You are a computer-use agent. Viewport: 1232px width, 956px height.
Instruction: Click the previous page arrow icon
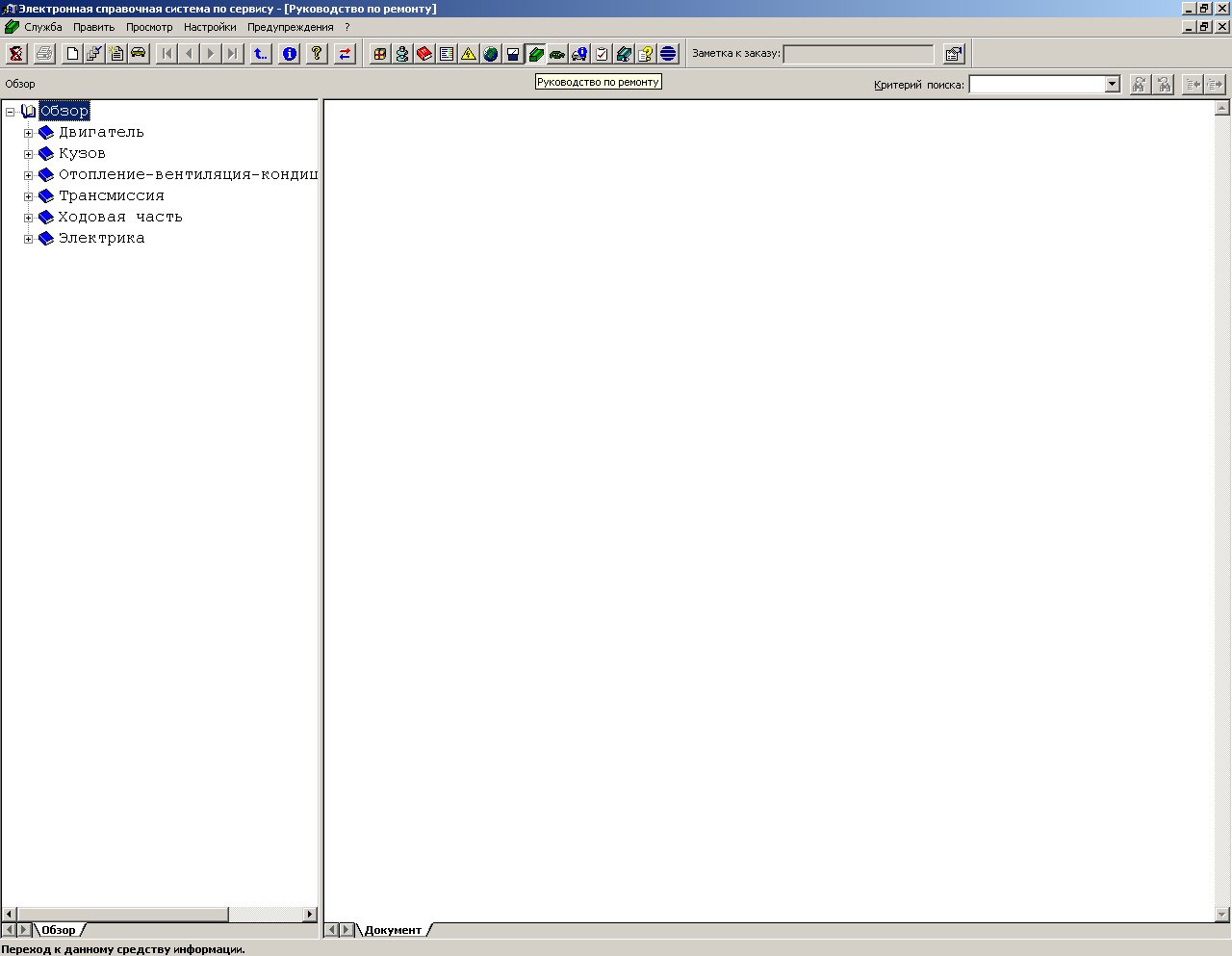(189, 54)
